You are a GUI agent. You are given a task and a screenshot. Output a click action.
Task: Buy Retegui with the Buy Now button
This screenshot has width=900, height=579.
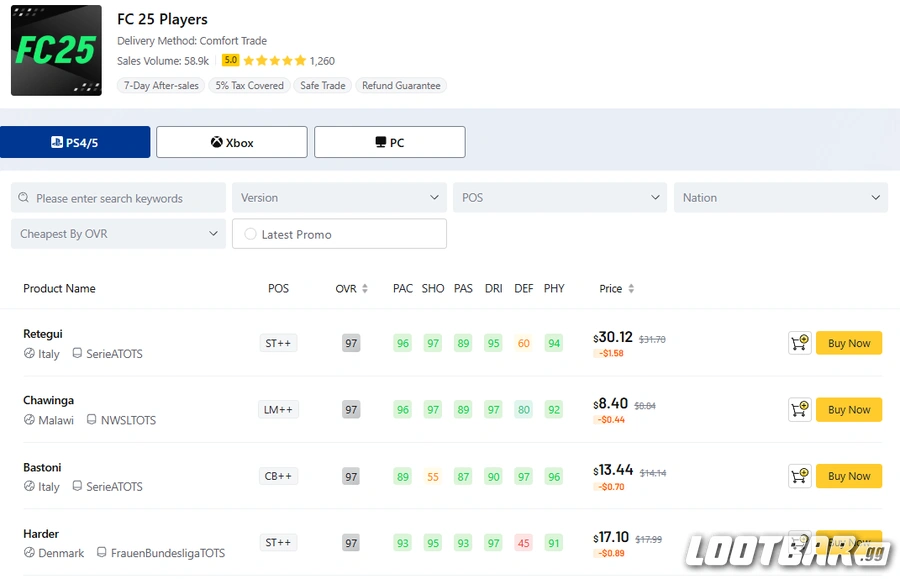click(849, 343)
